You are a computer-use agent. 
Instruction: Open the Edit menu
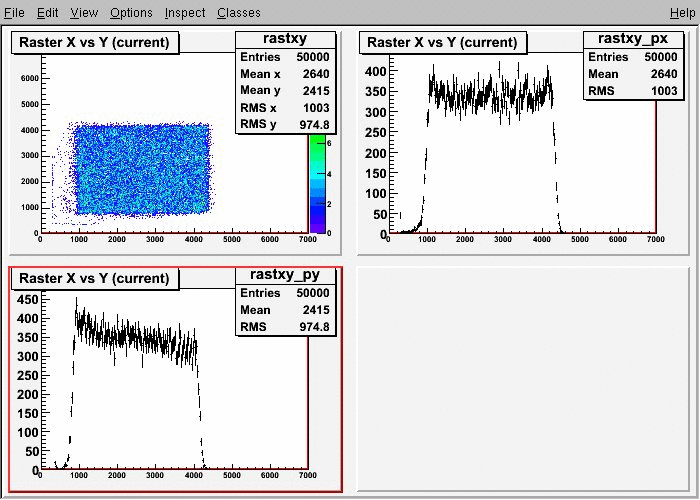[47, 12]
